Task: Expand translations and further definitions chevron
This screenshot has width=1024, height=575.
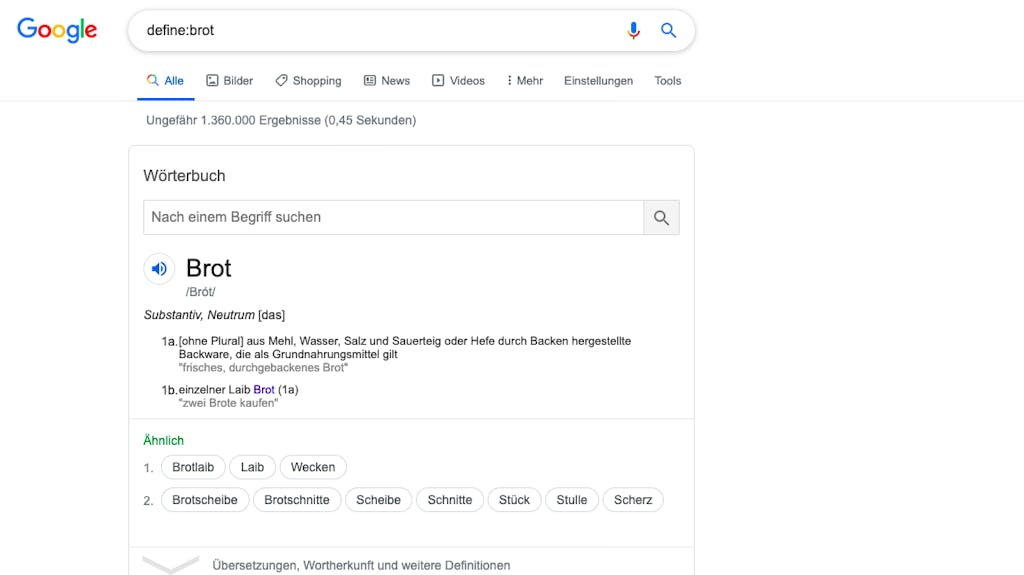Action: pos(170,564)
